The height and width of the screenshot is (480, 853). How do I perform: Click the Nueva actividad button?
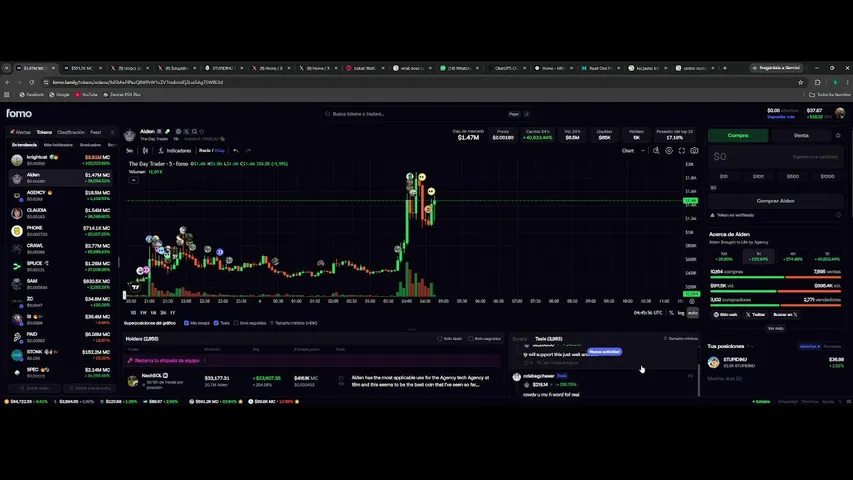click(604, 352)
